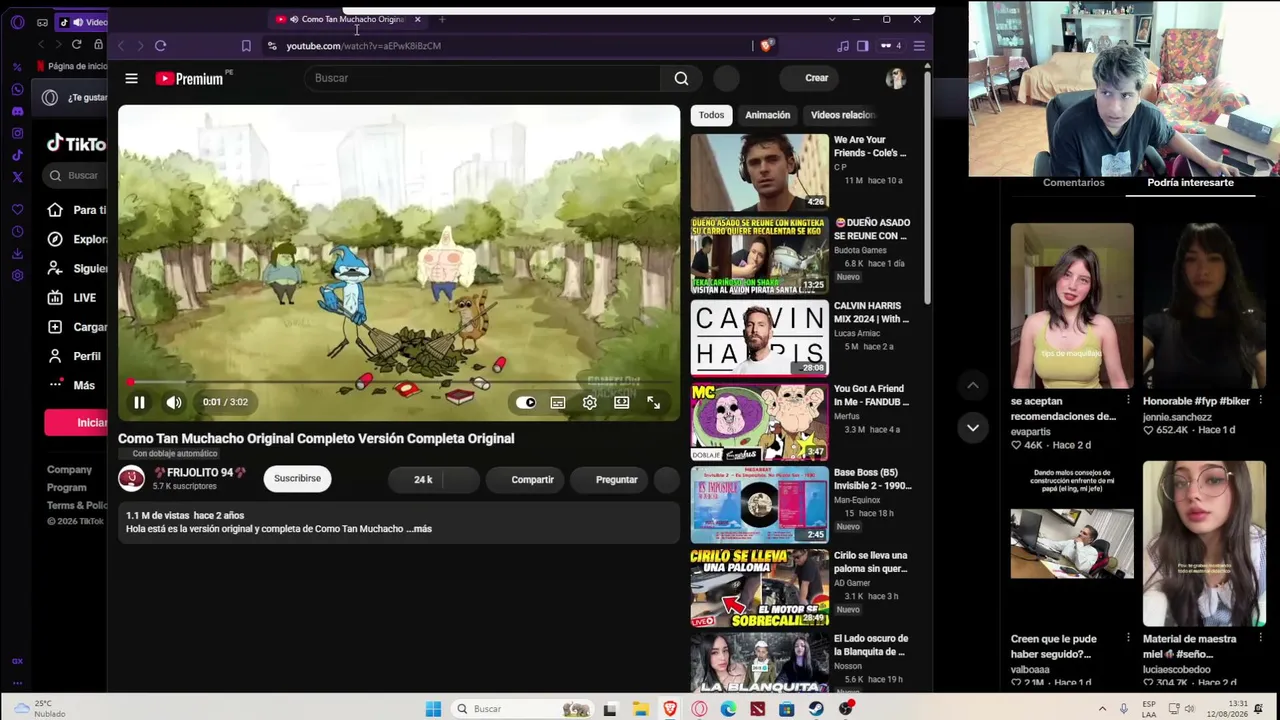Viewport: 1280px width, 720px height.
Task: Reload the YouTube page
Action: coord(160,45)
